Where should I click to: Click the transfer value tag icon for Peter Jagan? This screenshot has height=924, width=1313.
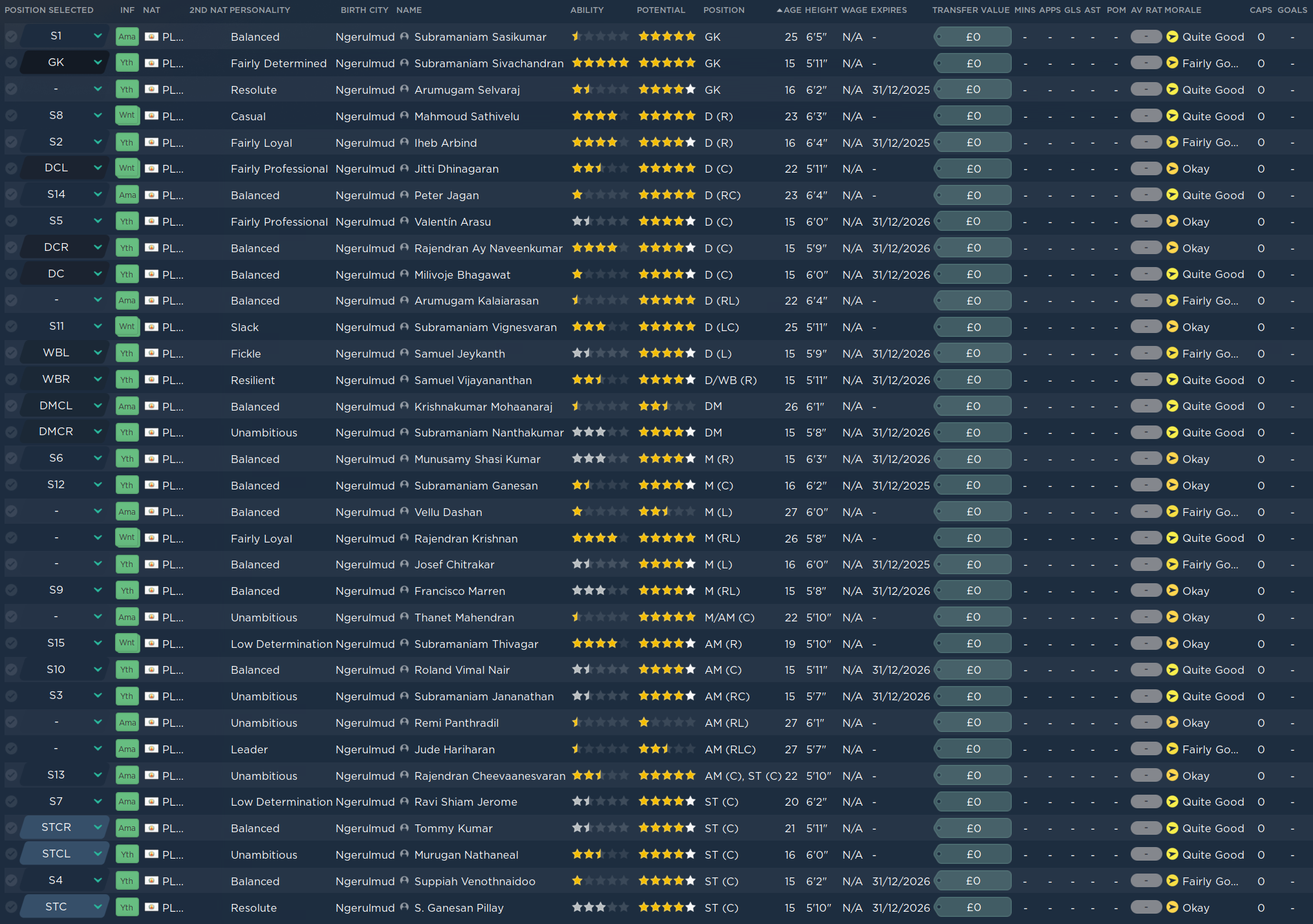point(939,195)
